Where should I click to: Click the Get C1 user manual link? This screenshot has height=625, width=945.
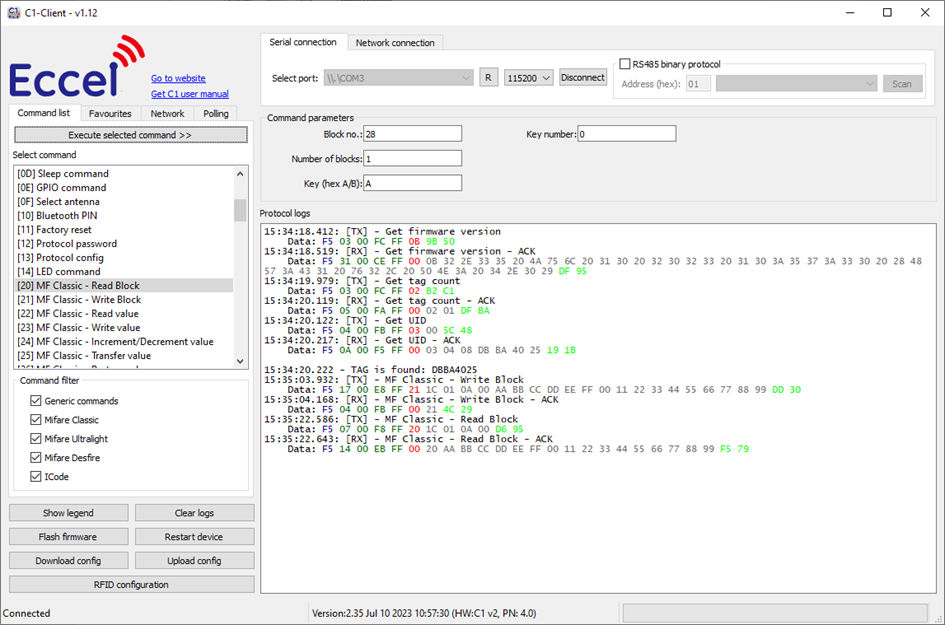[189, 93]
